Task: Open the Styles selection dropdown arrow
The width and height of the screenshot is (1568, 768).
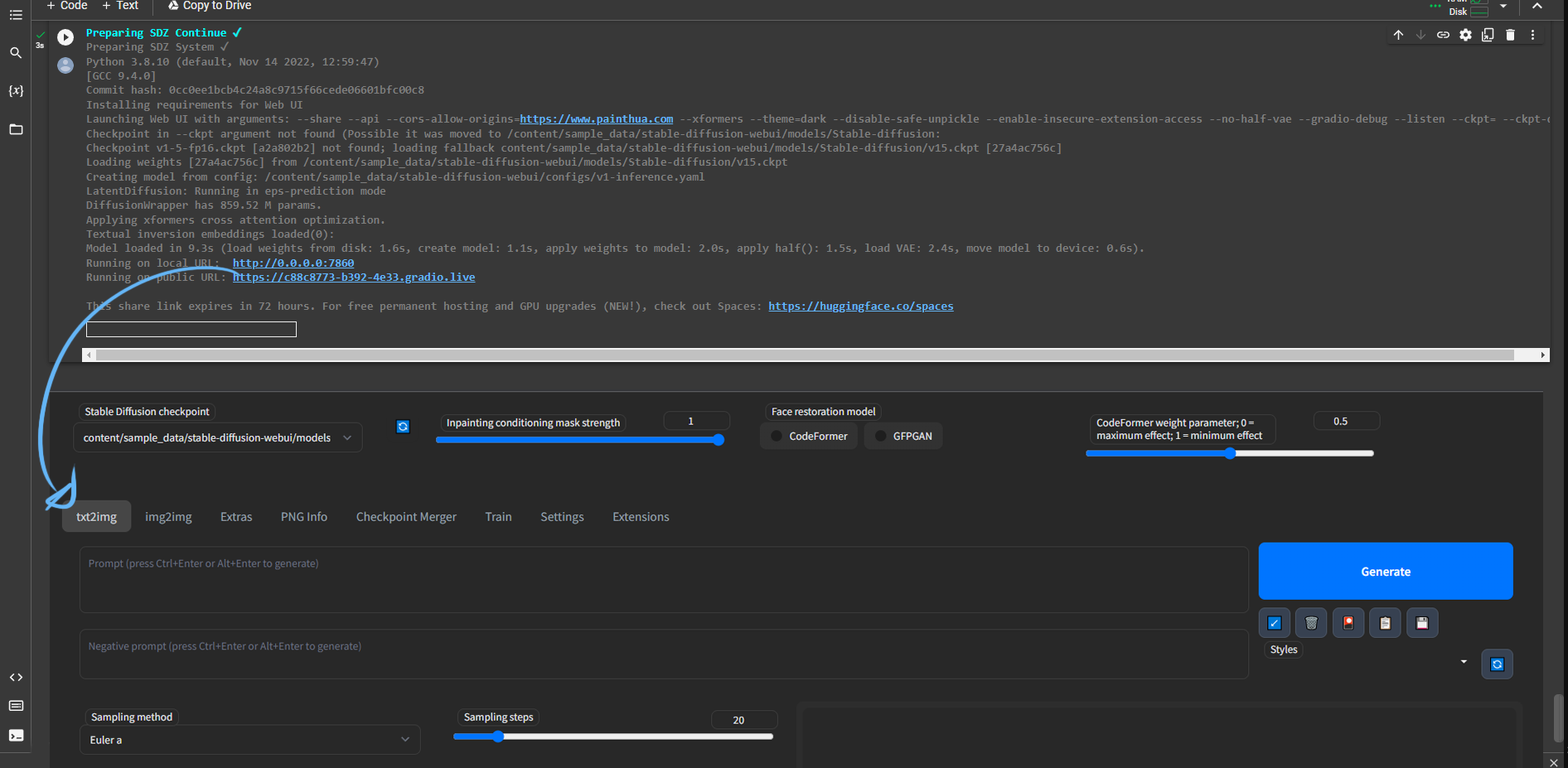Action: pos(1464,662)
